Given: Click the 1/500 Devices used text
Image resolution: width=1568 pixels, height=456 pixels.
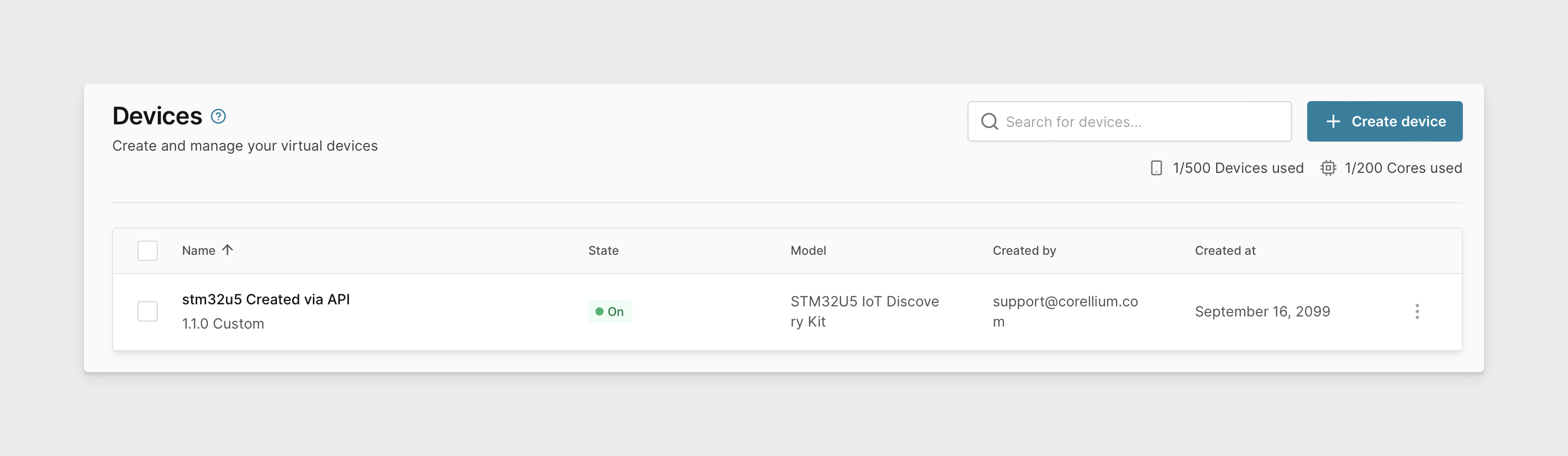Looking at the screenshot, I should tap(1237, 168).
